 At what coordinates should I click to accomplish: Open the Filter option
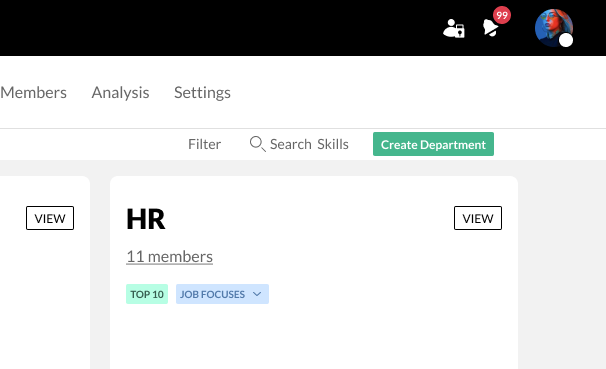(204, 144)
